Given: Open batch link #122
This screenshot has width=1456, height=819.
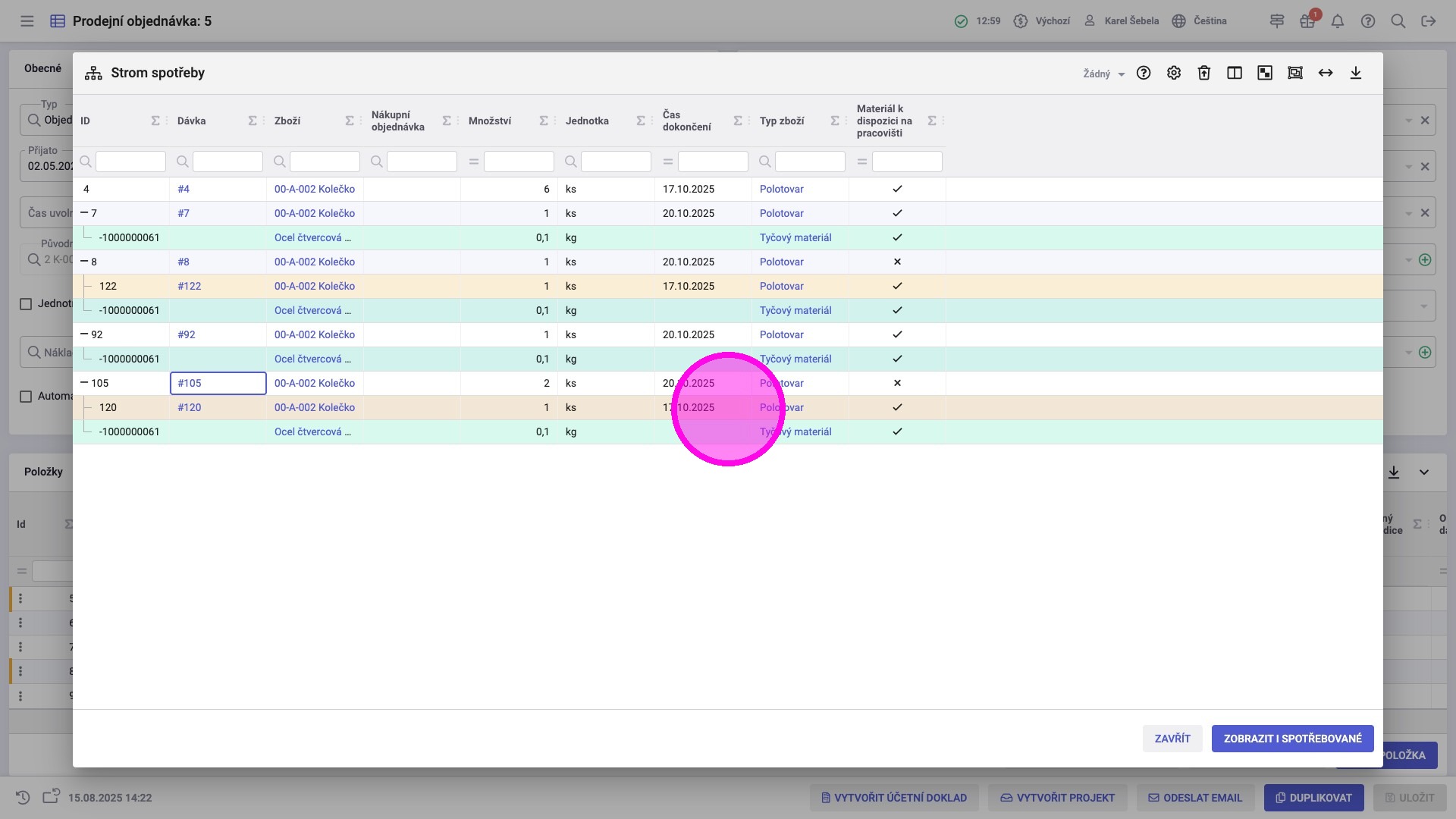Looking at the screenshot, I should click(x=190, y=286).
